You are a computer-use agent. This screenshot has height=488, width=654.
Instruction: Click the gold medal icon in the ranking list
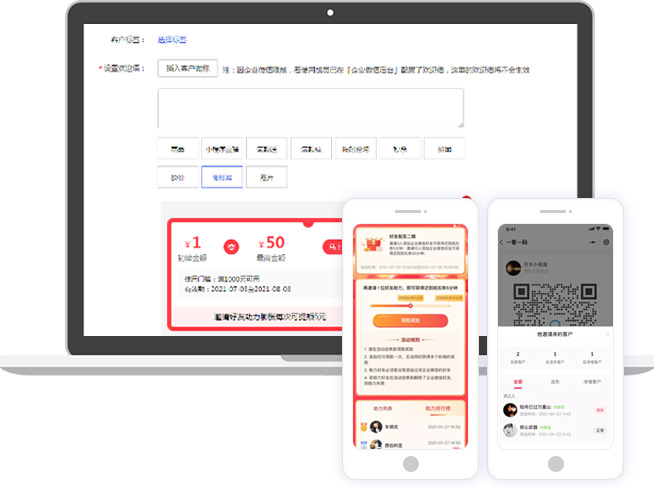pyautogui.click(x=363, y=425)
